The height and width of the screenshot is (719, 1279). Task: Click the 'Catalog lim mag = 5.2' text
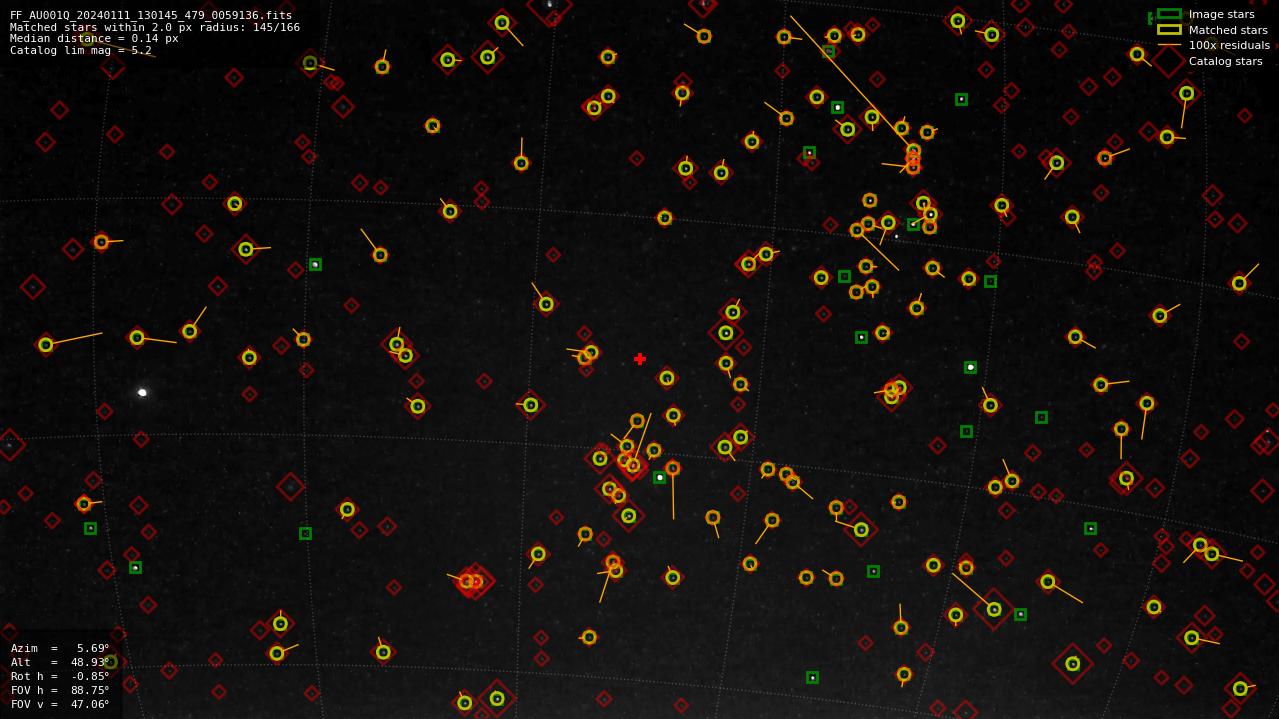[81, 50]
